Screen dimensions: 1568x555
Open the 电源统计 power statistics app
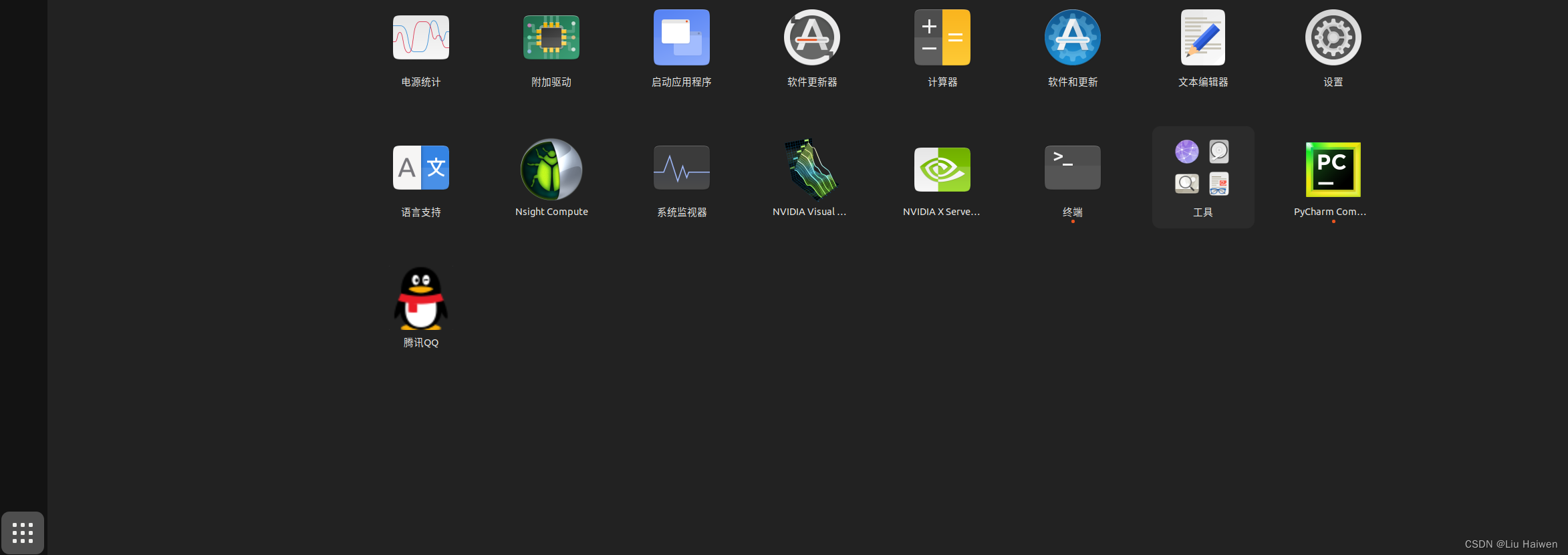[421, 37]
